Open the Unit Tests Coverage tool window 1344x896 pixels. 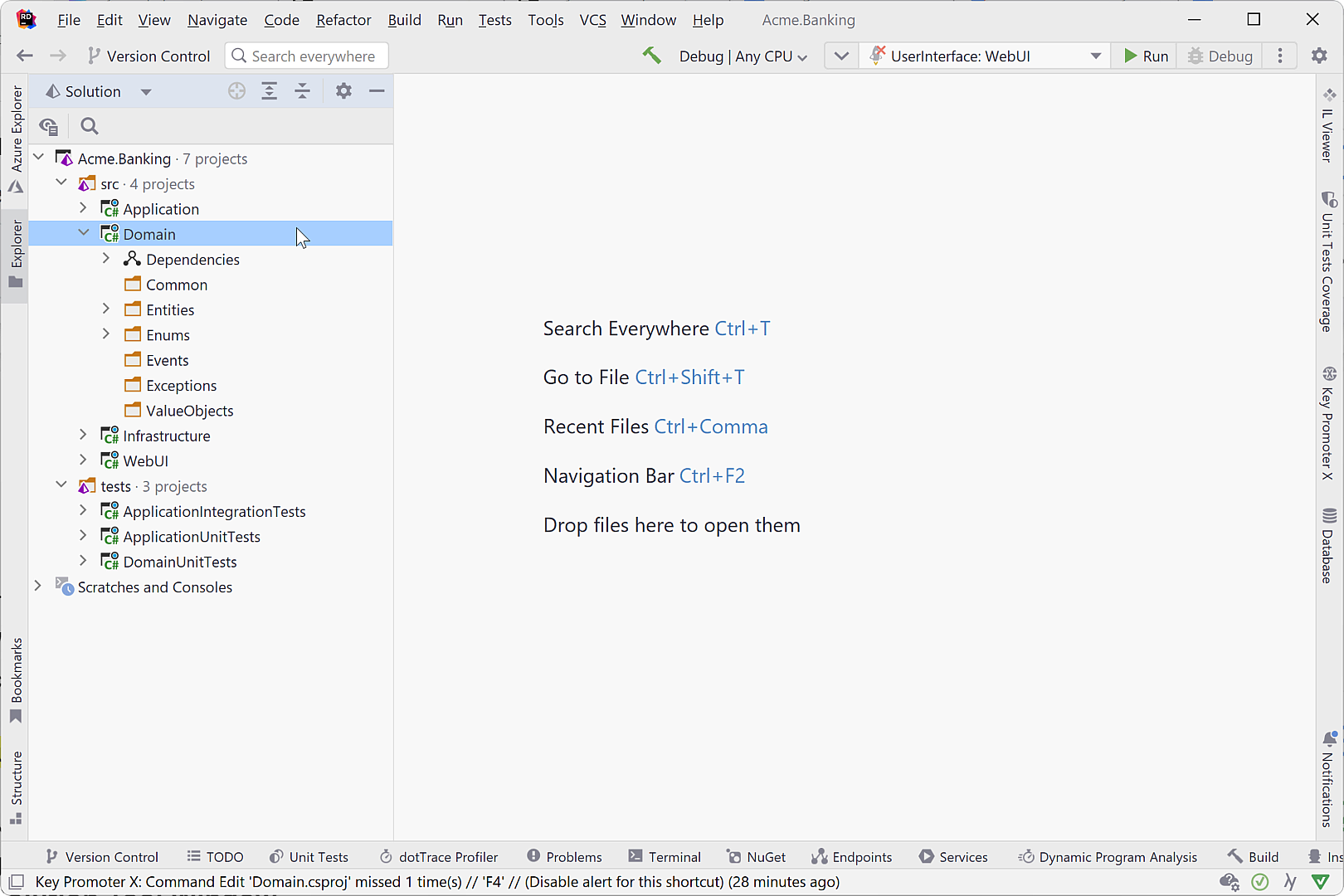(1328, 261)
